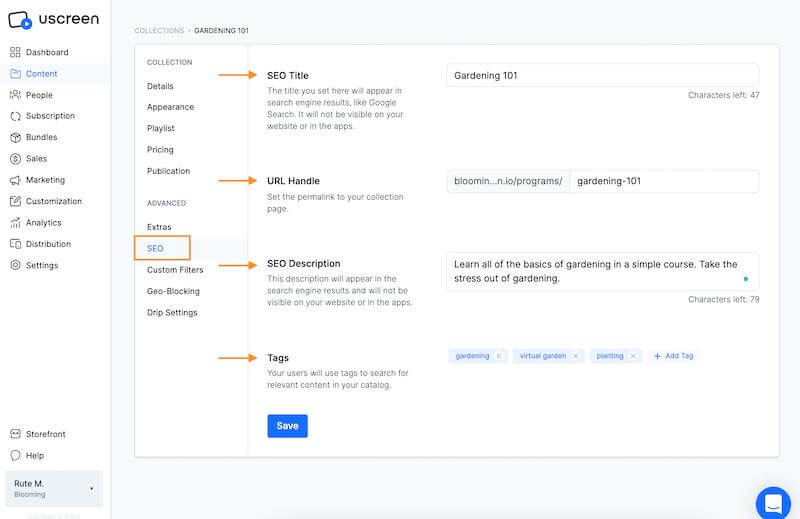Open Analytics chart icon

pyautogui.click(x=16, y=223)
